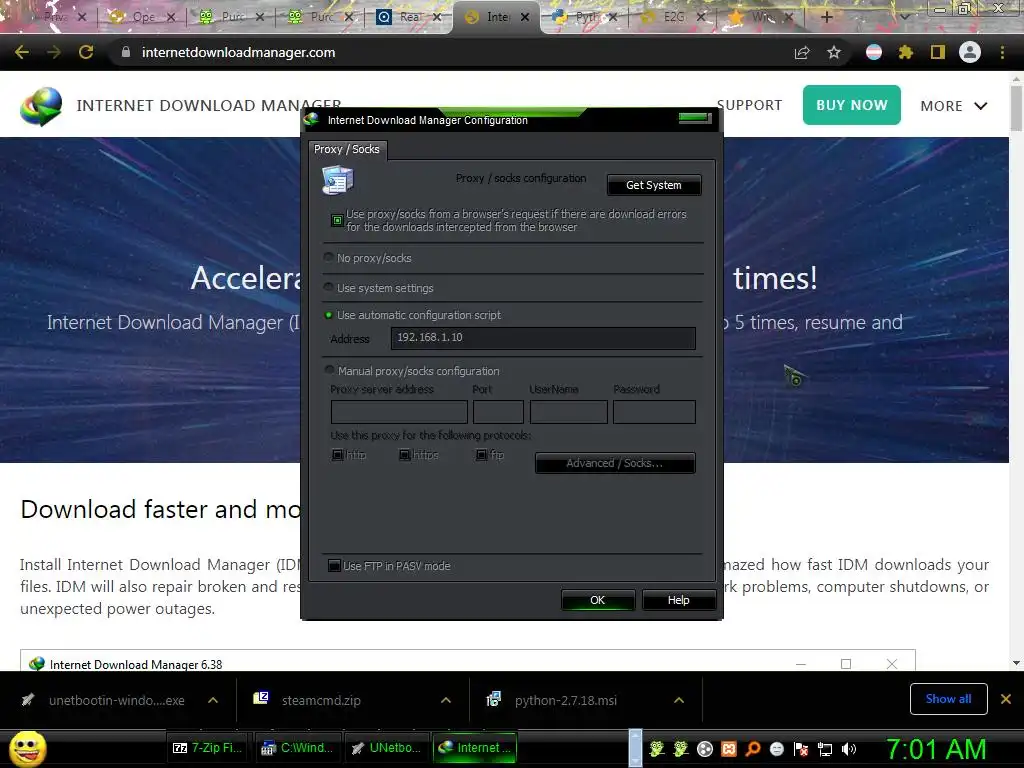Bookmark this page with the star

click(x=834, y=53)
